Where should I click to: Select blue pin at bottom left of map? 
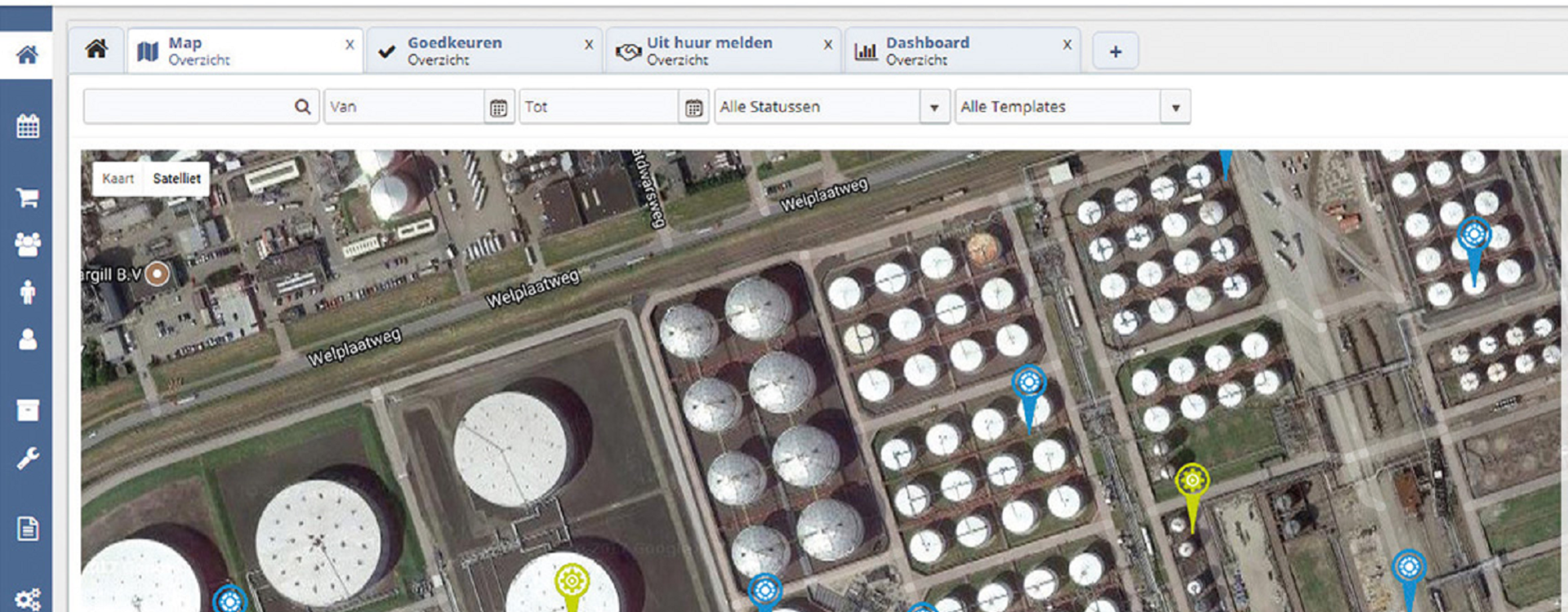tap(230, 599)
